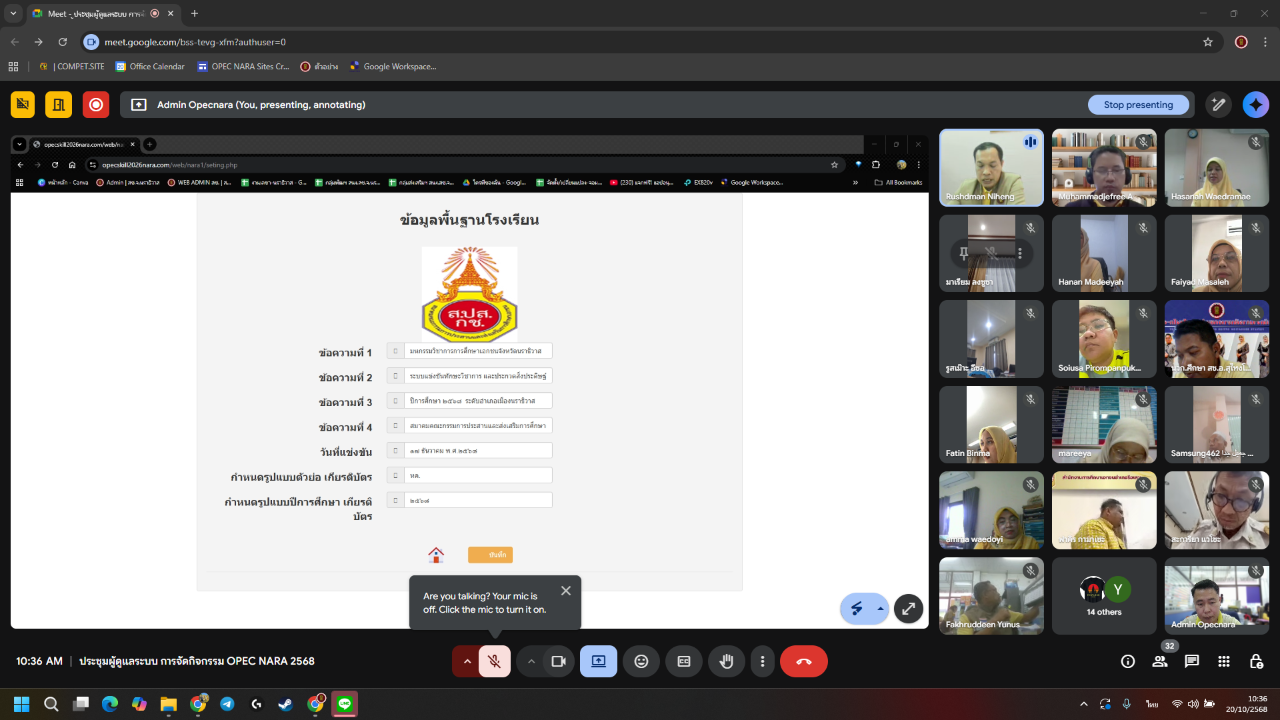Open the meeting chat panel

[x=1192, y=661]
